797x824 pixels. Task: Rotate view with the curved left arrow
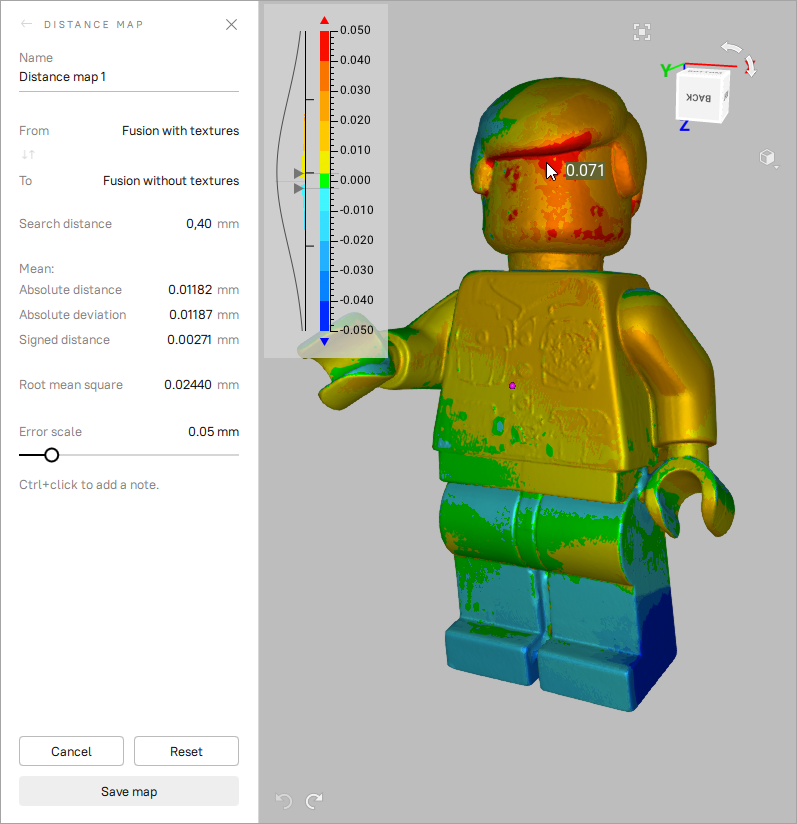point(731,48)
